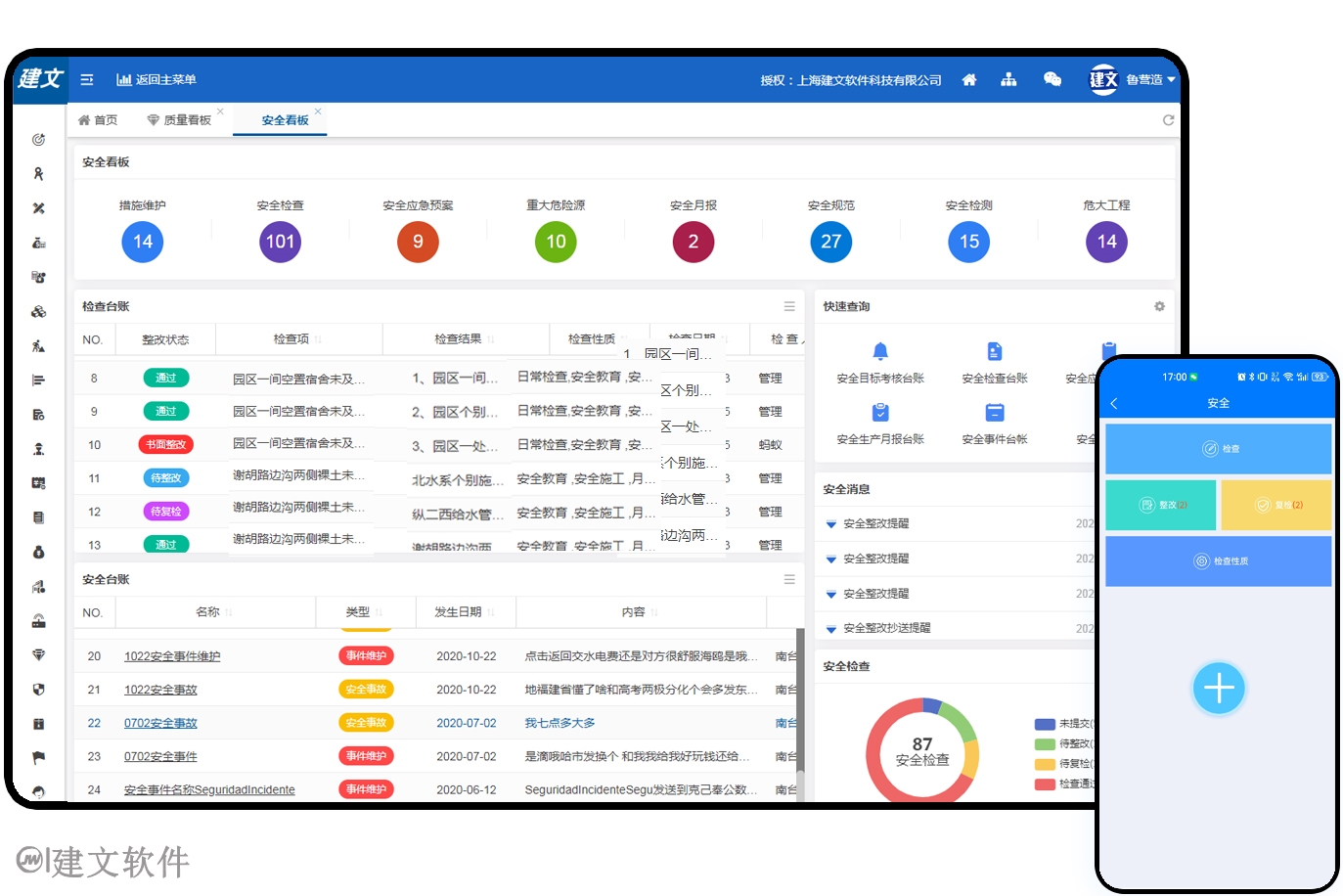Tap the 复检(2) tile on the phone
This screenshot has width=1343, height=896.
(1276, 505)
